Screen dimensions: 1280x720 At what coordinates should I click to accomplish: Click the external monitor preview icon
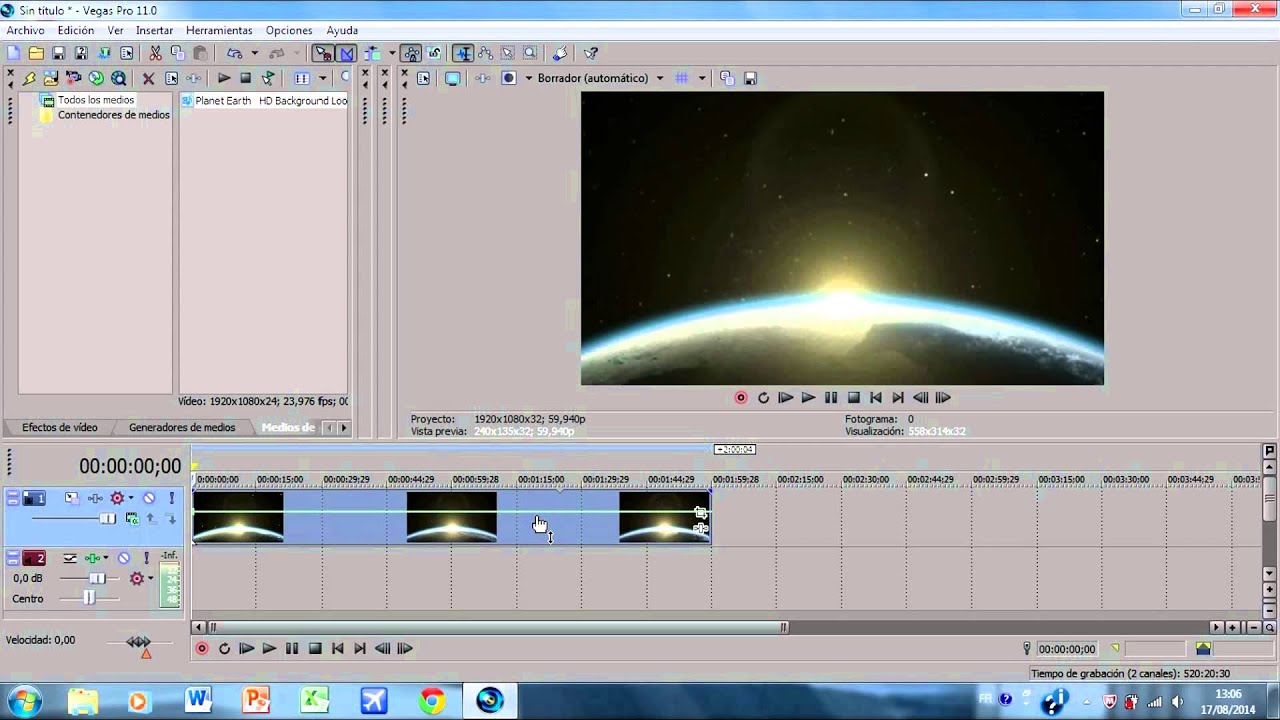click(452, 78)
